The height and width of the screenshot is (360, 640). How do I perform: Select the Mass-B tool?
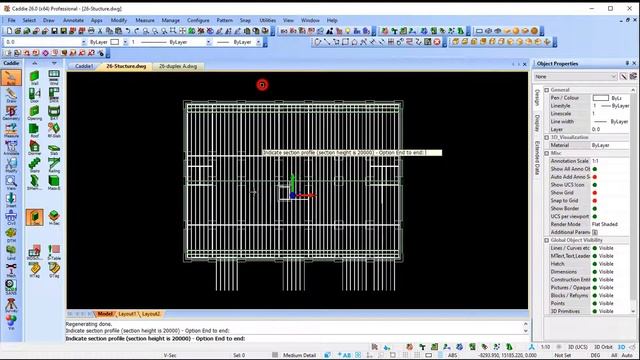click(54, 182)
